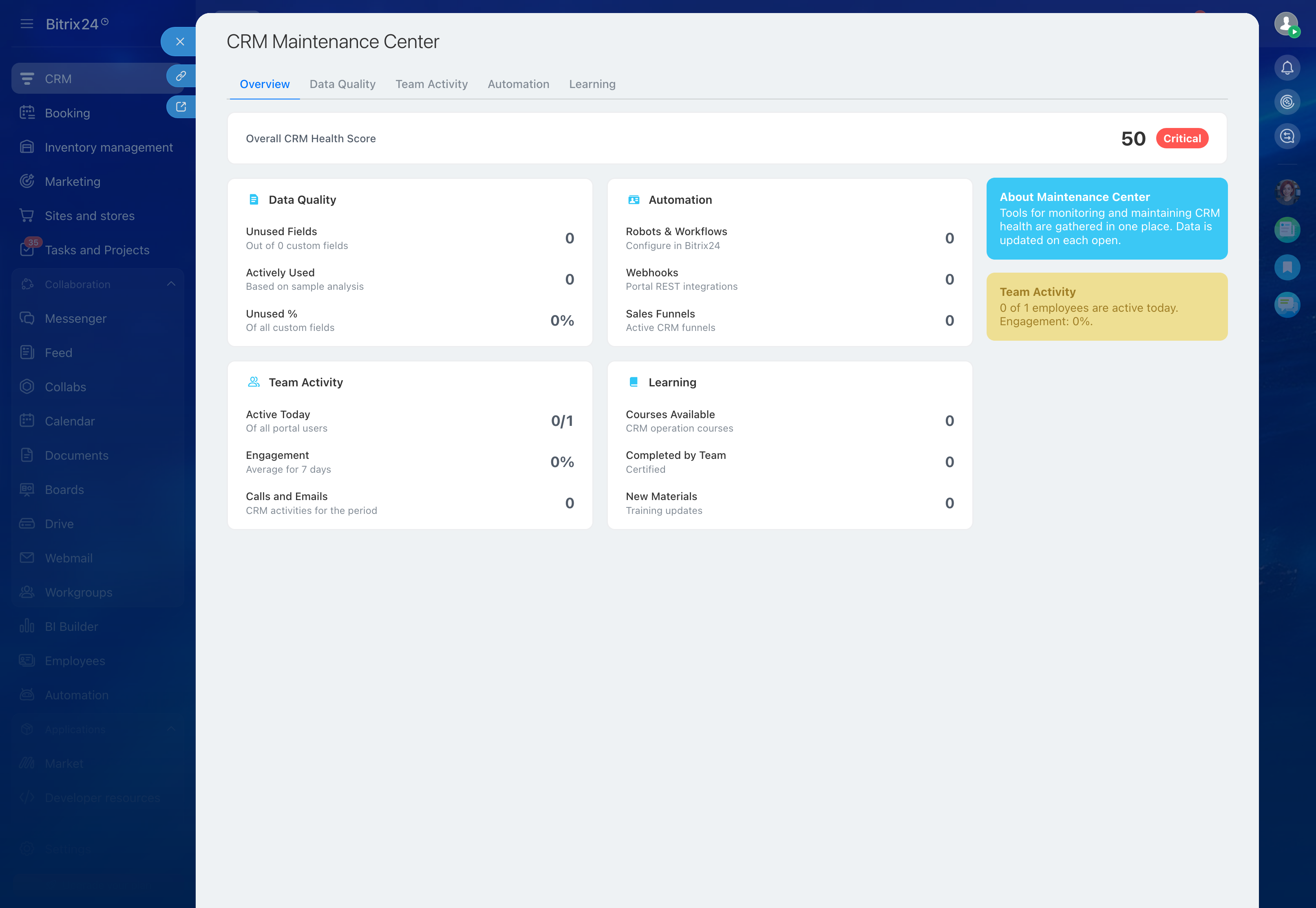Click the blue bookmark icon

point(1287,267)
